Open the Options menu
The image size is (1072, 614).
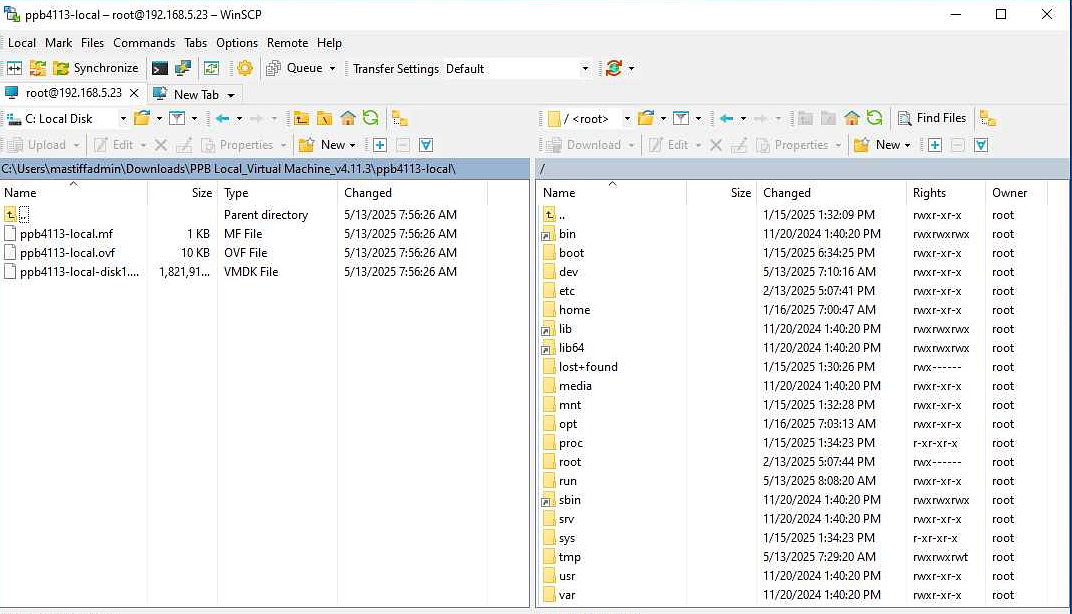(x=237, y=42)
